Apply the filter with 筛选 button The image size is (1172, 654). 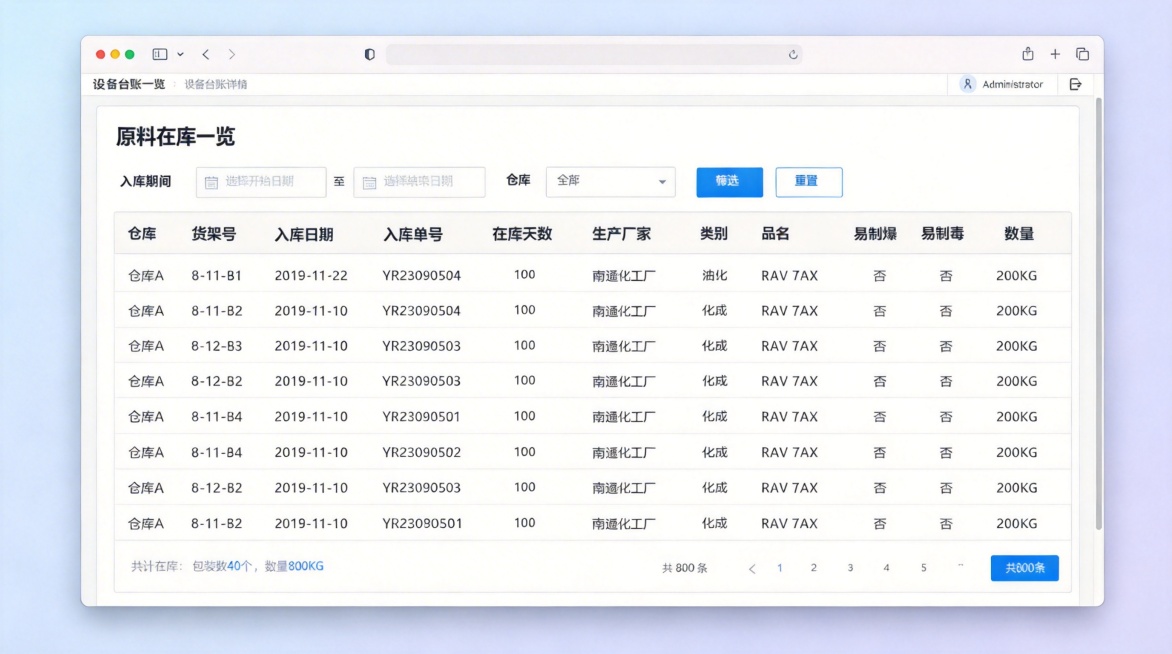[x=730, y=182]
